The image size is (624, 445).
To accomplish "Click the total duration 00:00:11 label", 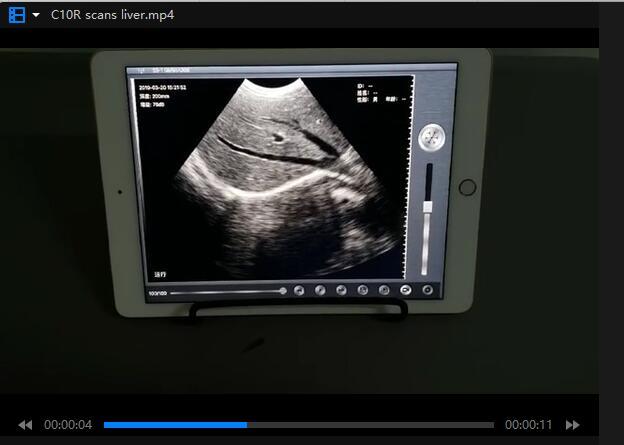I will 528,425.
